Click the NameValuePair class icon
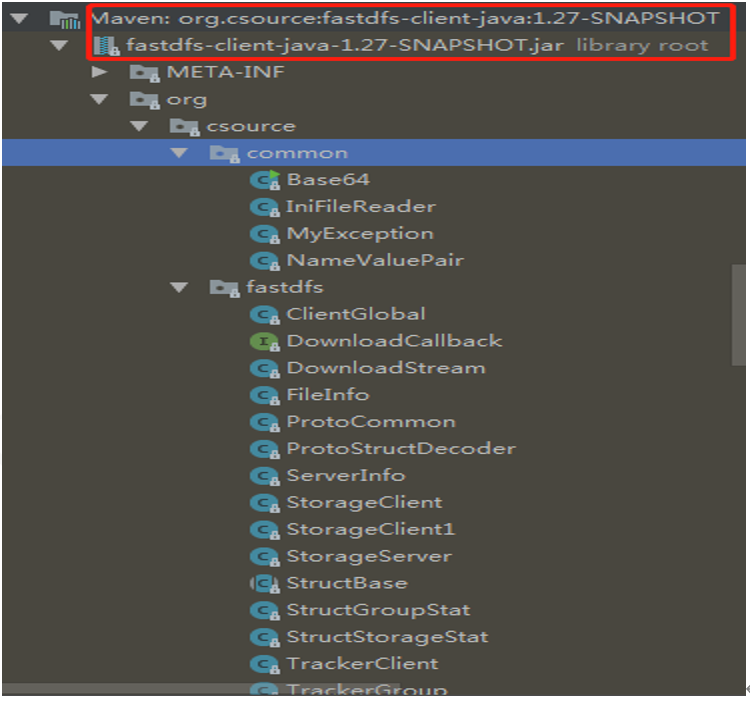The width and height of the screenshot is (750, 713). coord(265,261)
